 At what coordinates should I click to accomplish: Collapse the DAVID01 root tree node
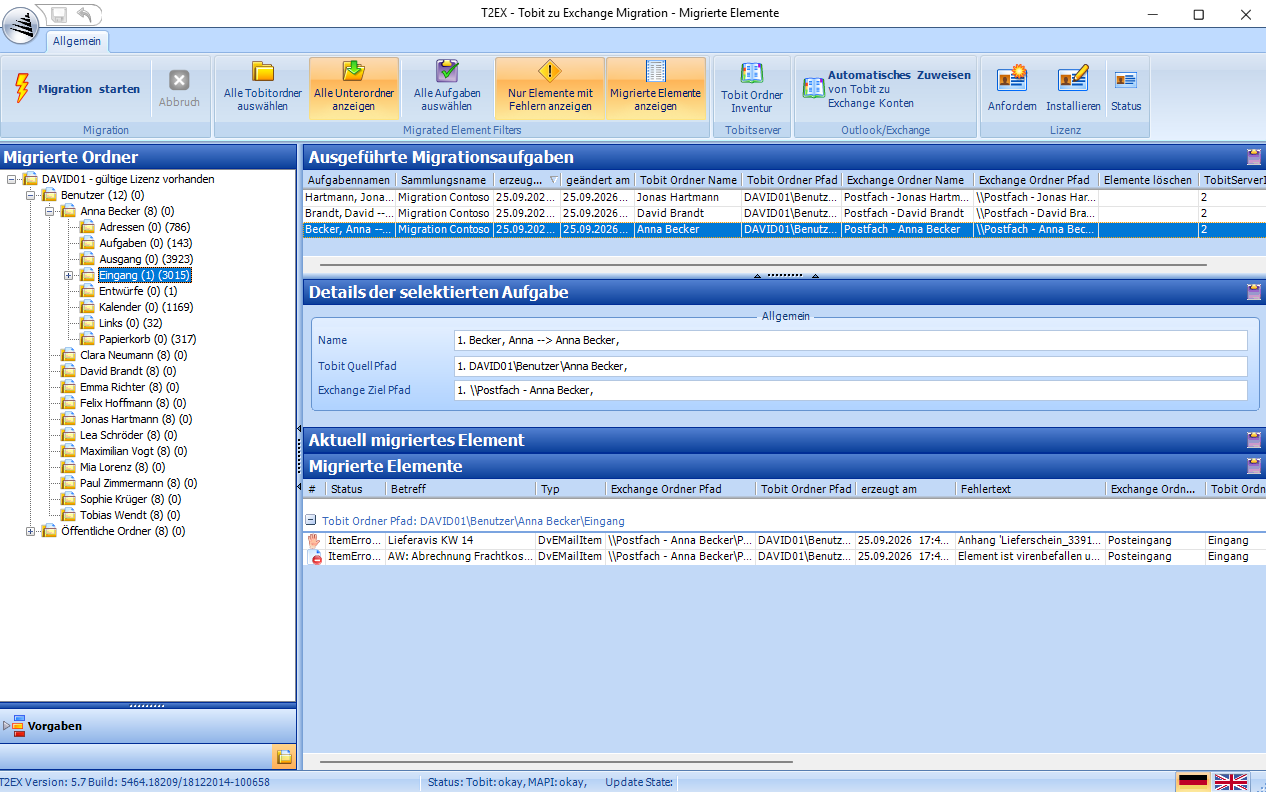(x=13, y=179)
